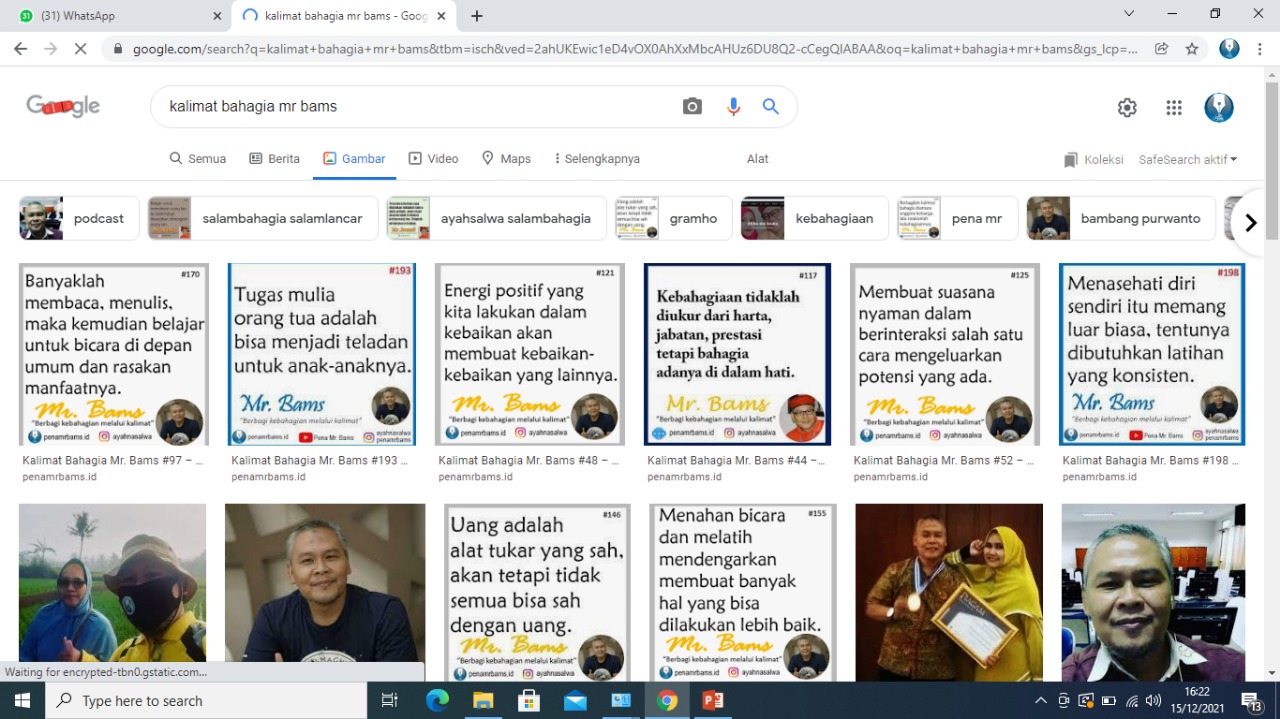This screenshot has height=719, width=1280.
Task: Open image quote #146 Uang adalah
Action: [537, 593]
